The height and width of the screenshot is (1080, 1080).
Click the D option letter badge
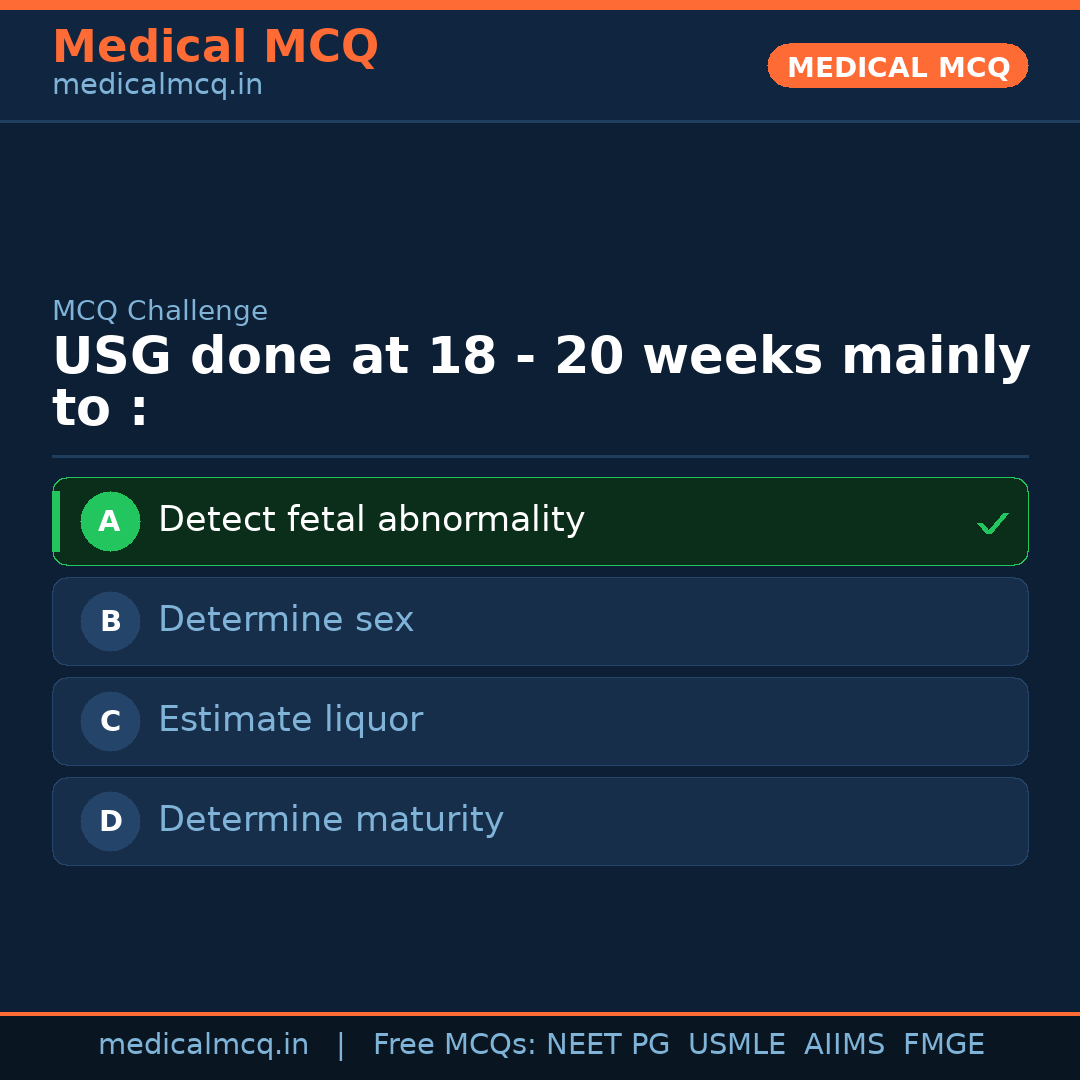coord(110,821)
